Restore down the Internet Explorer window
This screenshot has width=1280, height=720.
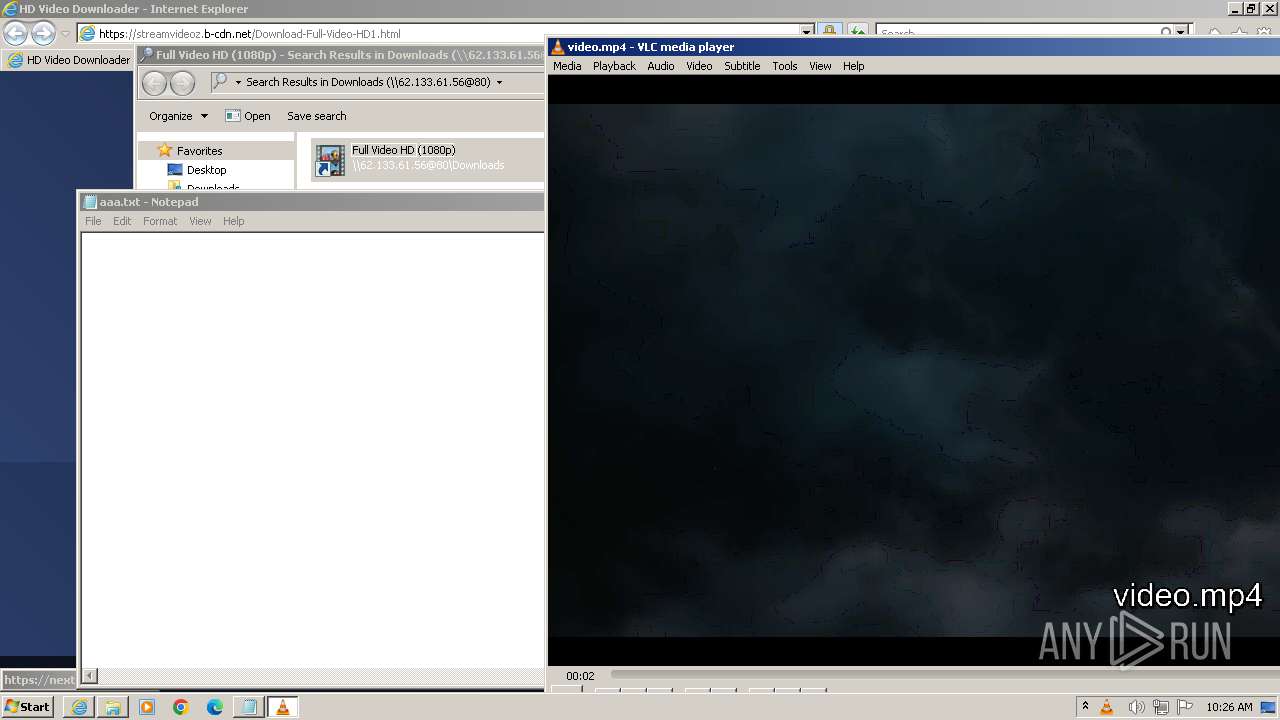coord(1250,8)
